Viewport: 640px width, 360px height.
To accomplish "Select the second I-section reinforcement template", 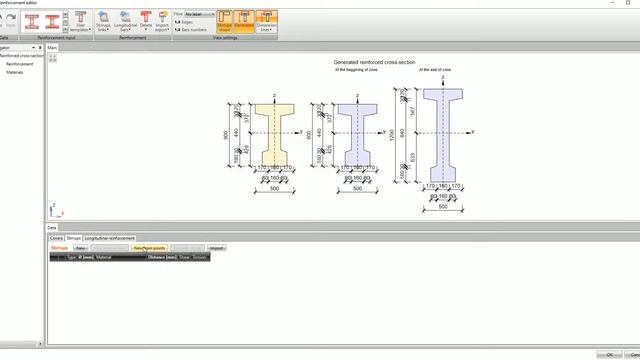I will [52, 21].
